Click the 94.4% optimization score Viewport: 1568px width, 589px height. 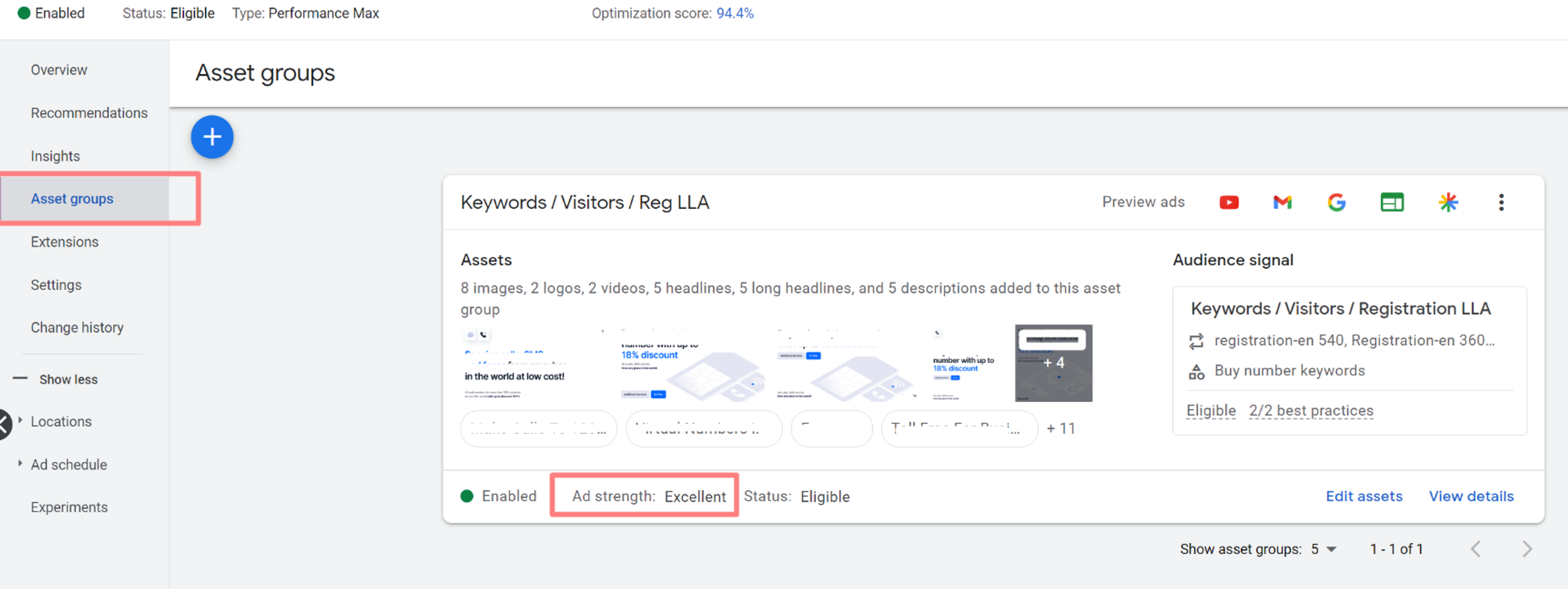point(735,13)
